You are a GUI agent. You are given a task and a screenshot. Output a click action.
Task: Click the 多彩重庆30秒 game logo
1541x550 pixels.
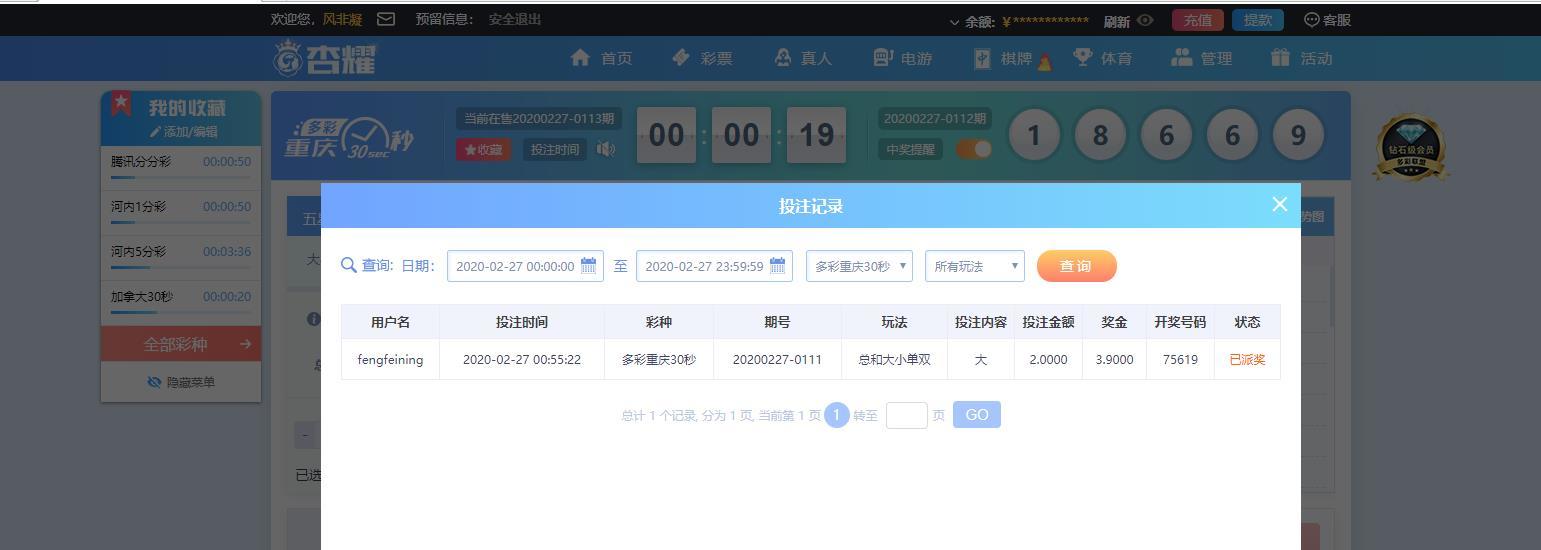(348, 139)
